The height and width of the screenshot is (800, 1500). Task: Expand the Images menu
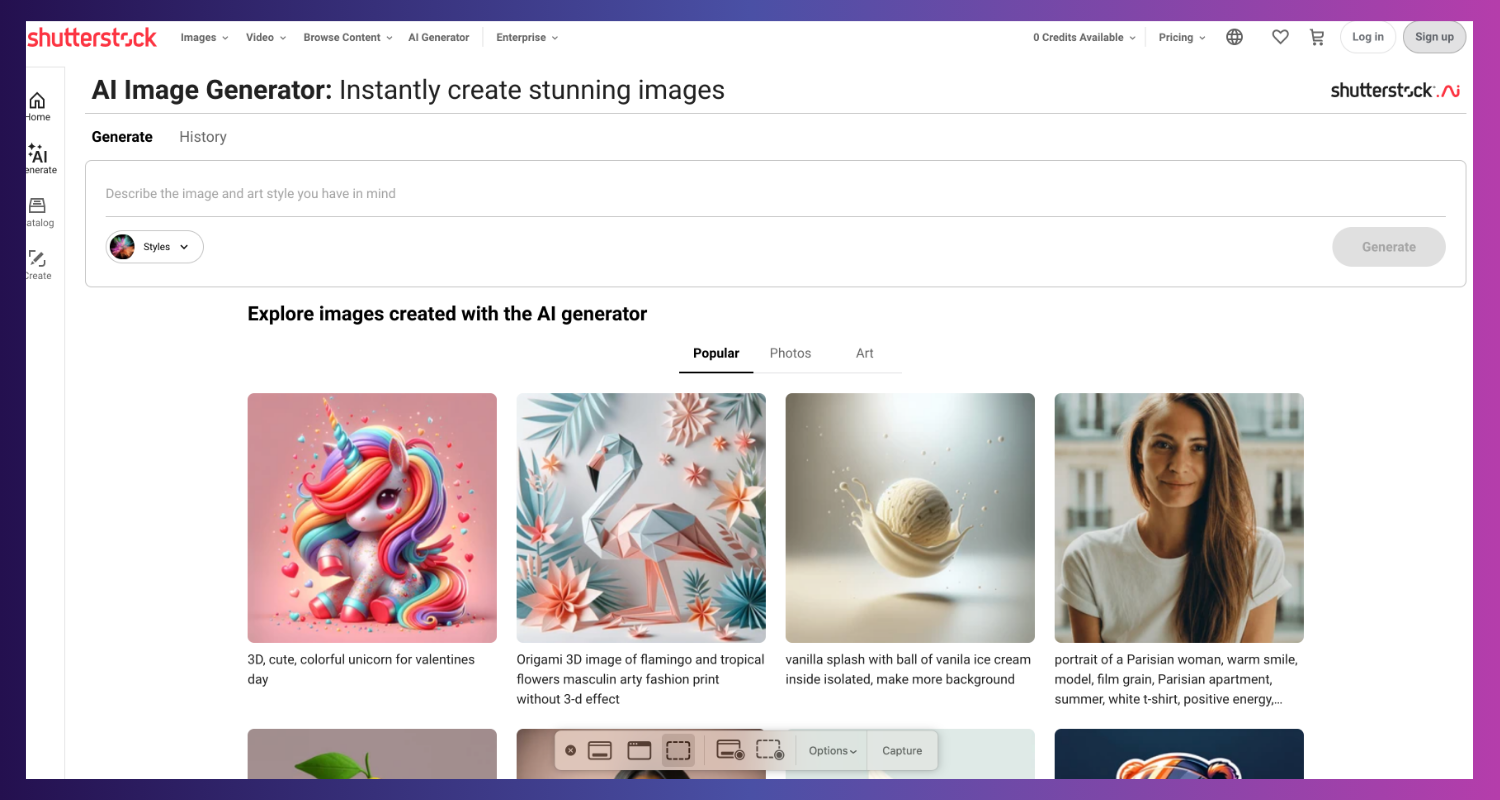coord(204,38)
